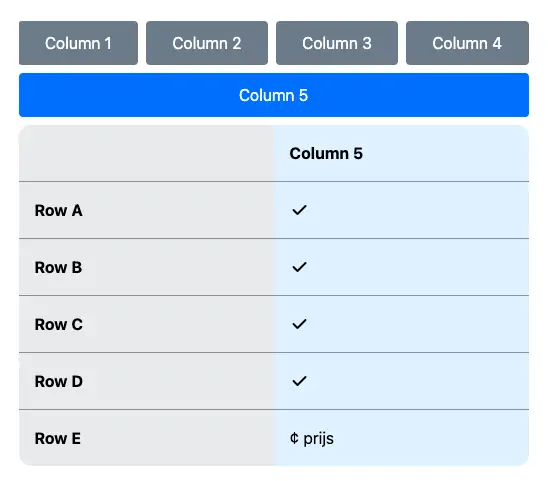Click the blue Row A cell background

pos(402,210)
